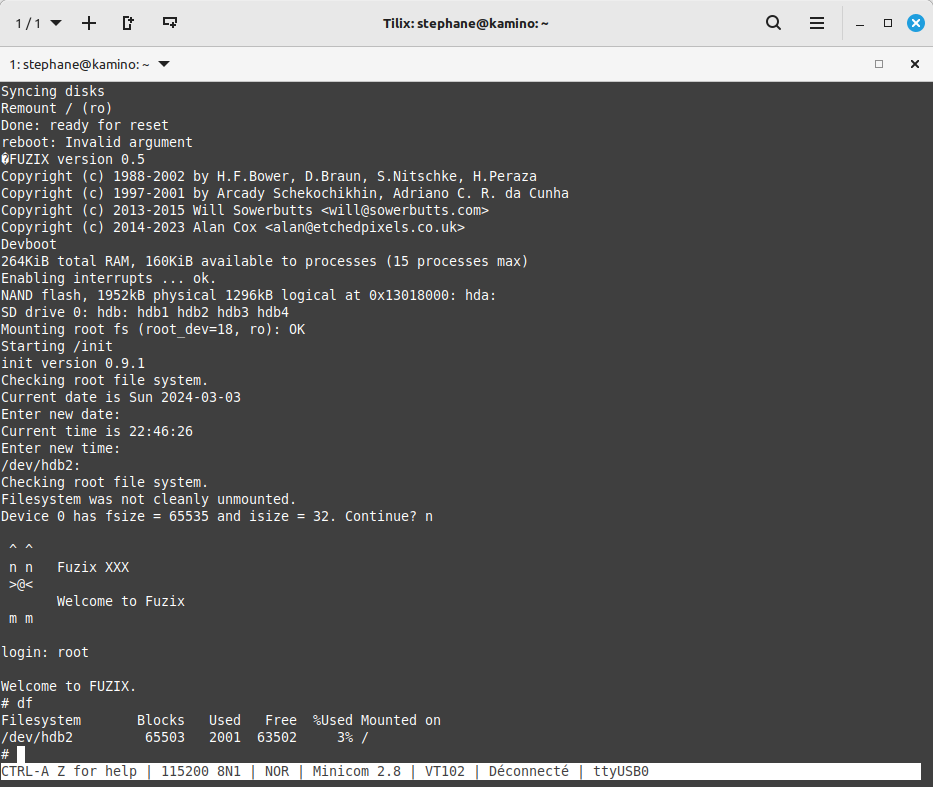Open the session switcher dropdown 1/1
This screenshot has height=787, width=933.
(38, 23)
